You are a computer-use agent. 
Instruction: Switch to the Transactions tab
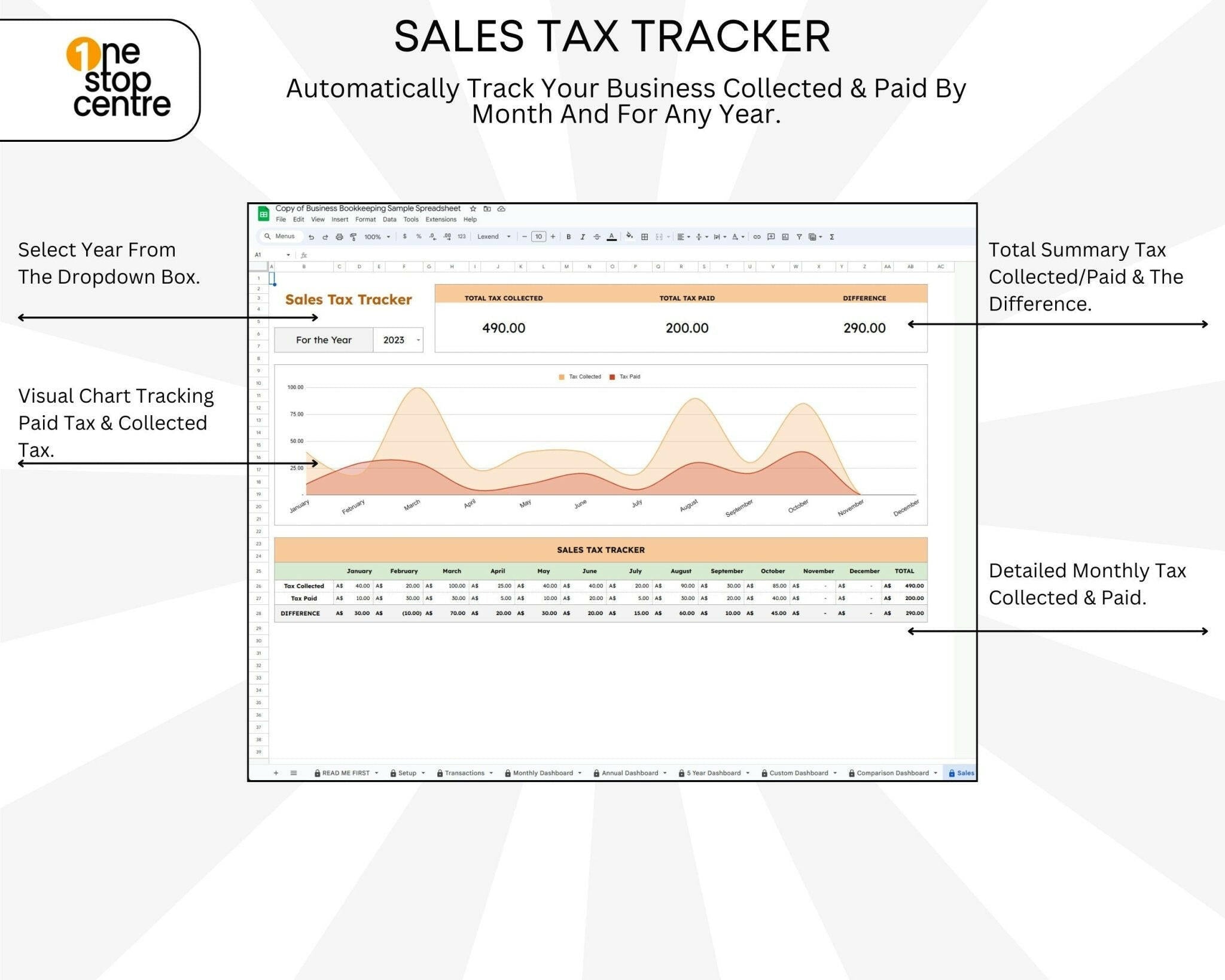[467, 773]
